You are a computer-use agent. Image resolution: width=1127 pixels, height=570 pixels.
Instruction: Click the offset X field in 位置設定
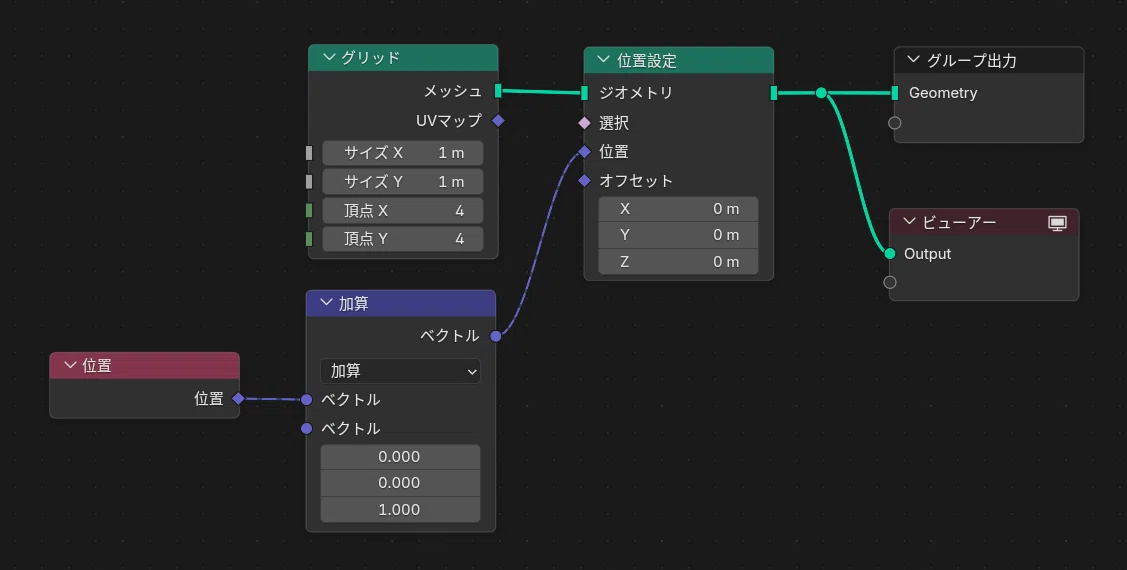678,209
